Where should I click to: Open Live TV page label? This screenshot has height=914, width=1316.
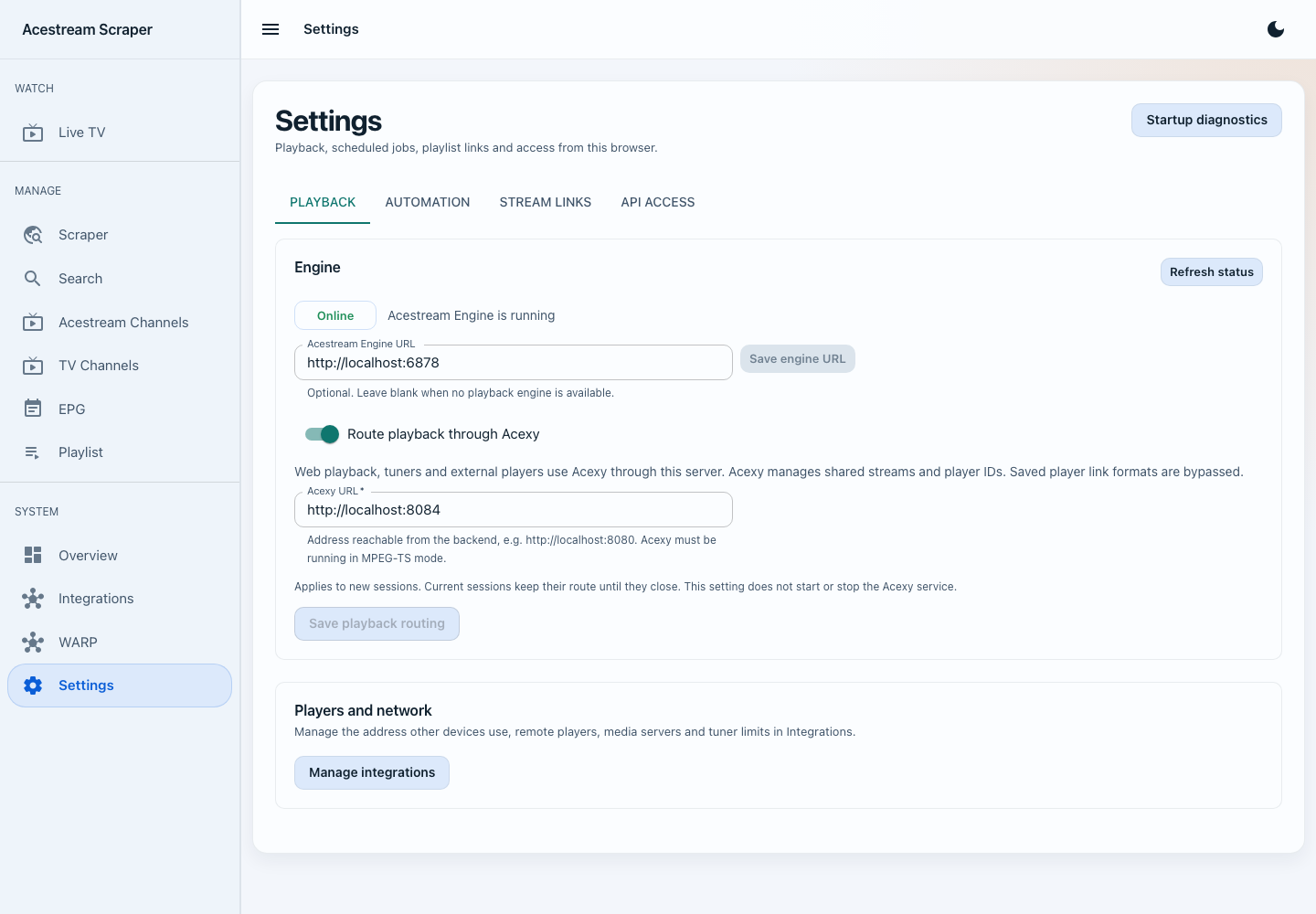(82, 133)
